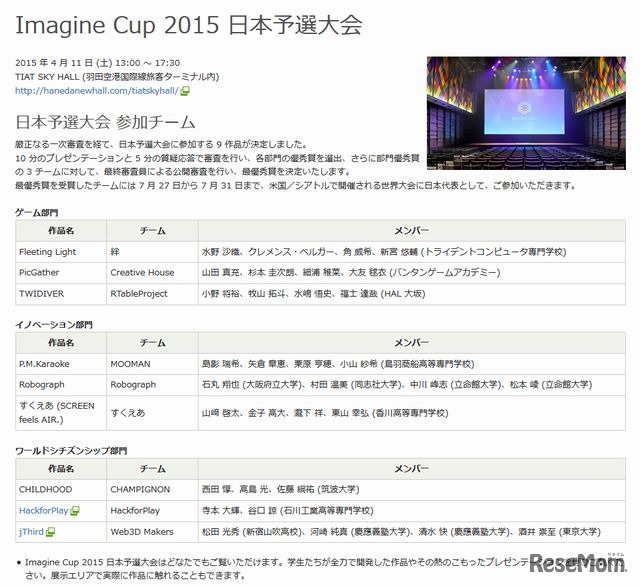Select the PicGather table cell
The width and height of the screenshot is (640, 586).
[61, 273]
